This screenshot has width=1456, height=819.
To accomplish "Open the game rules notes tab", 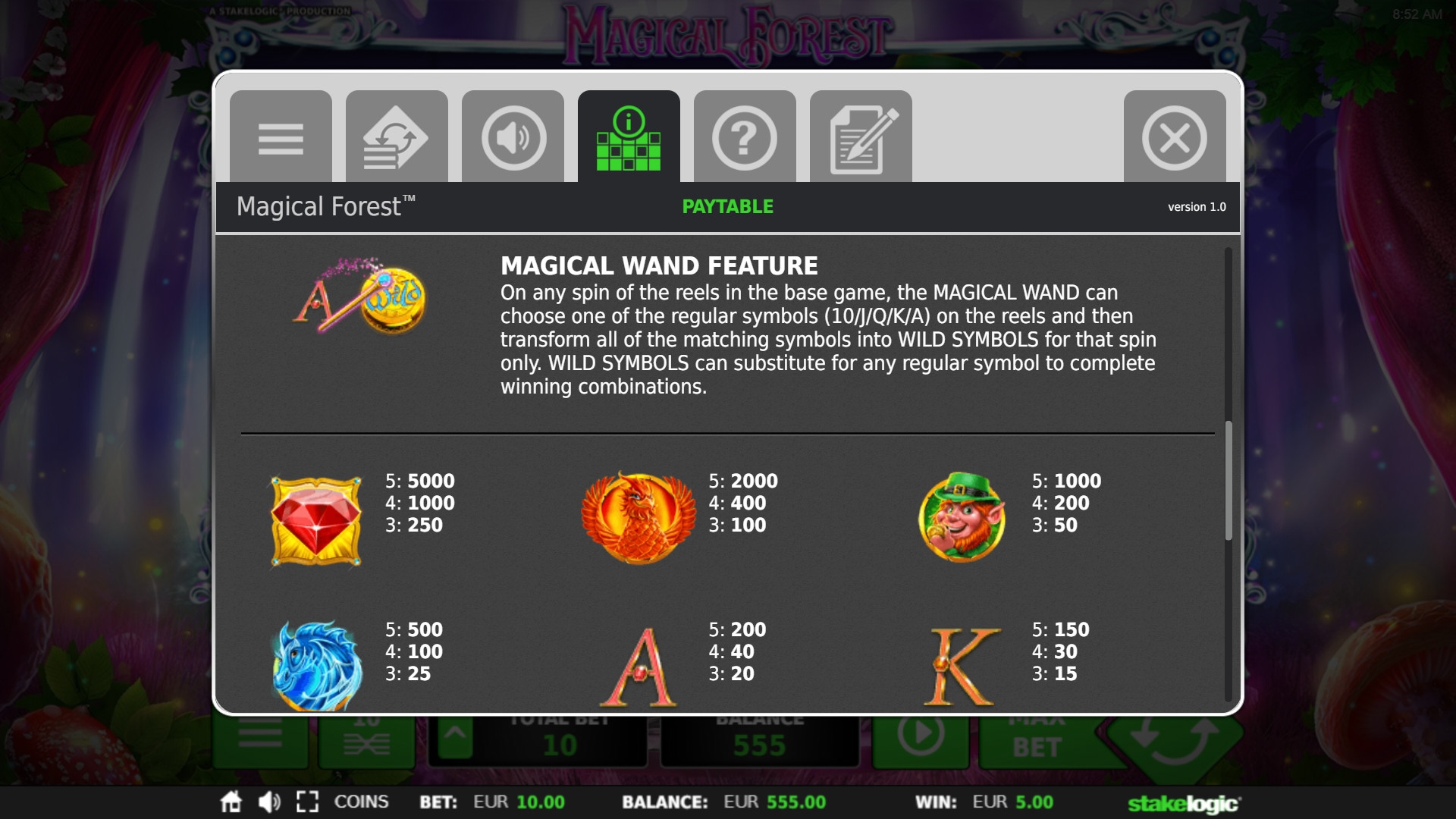I will coord(861,136).
